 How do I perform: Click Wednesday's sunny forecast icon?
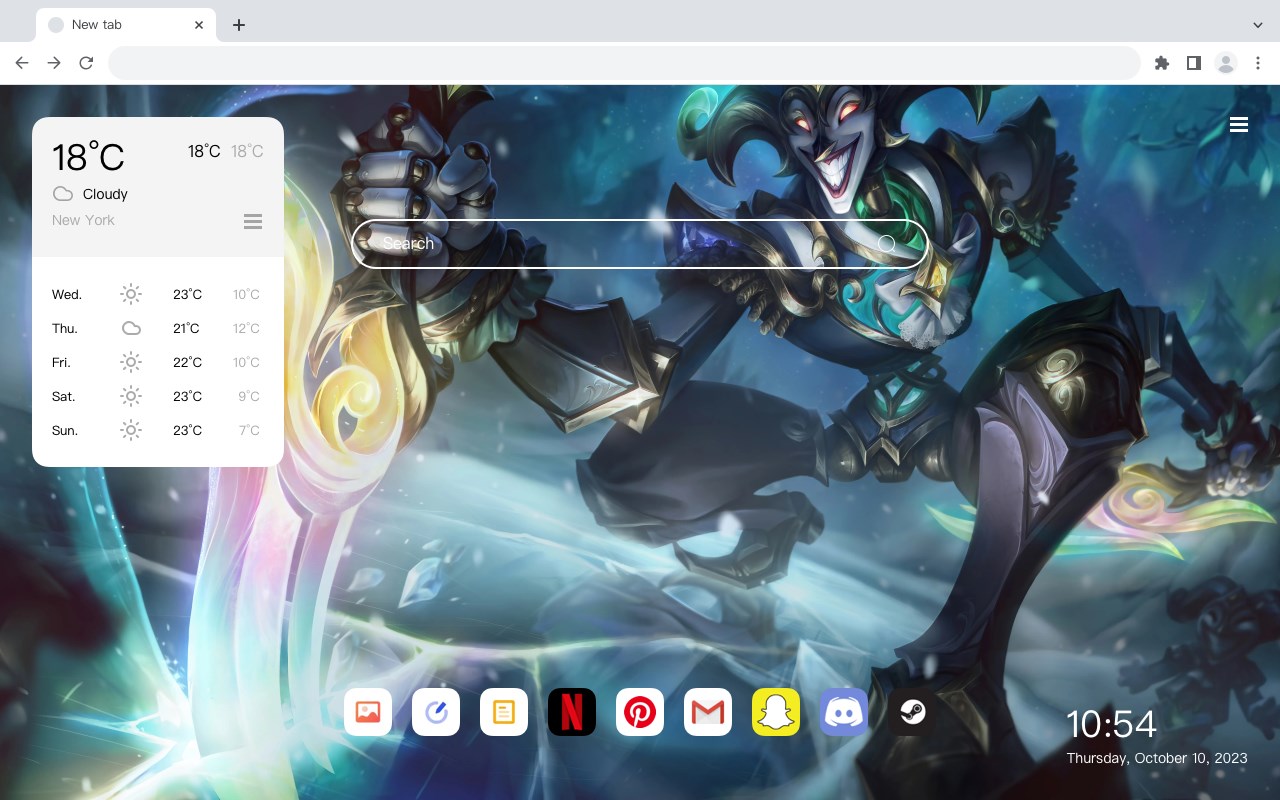click(131, 294)
